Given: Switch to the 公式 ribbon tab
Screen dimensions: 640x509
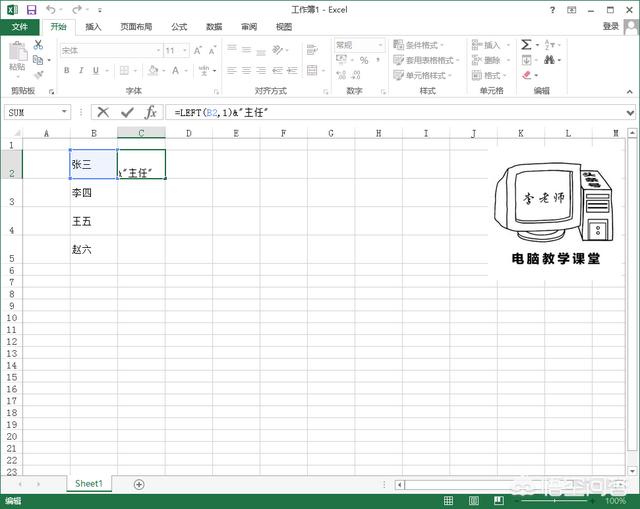Looking at the screenshot, I should [x=179, y=27].
